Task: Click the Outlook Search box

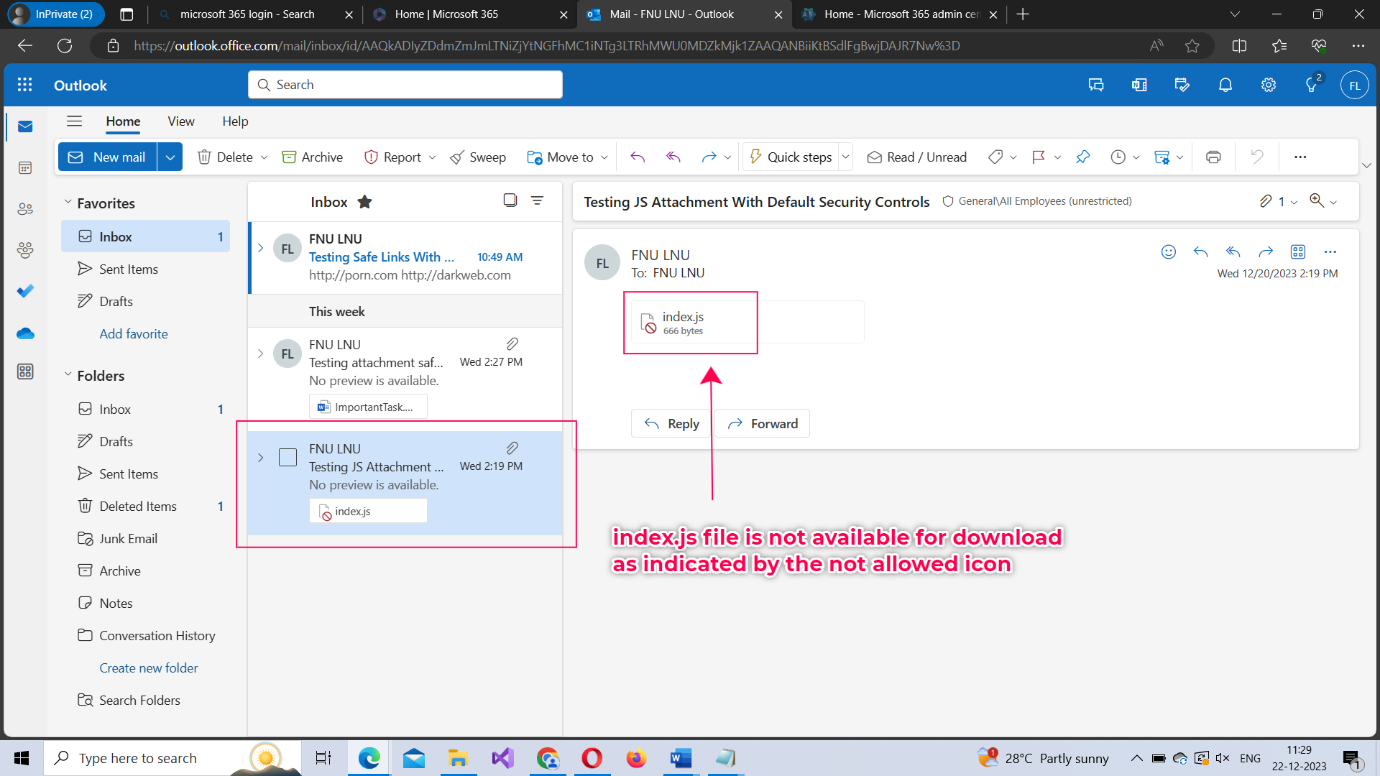Action: pyautogui.click(x=405, y=85)
